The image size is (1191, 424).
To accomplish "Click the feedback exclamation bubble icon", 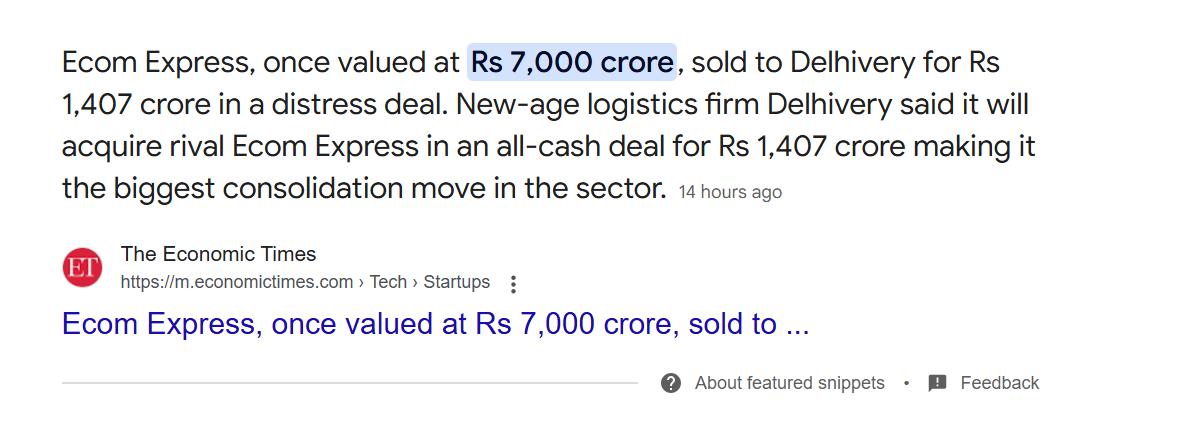I will (x=937, y=383).
